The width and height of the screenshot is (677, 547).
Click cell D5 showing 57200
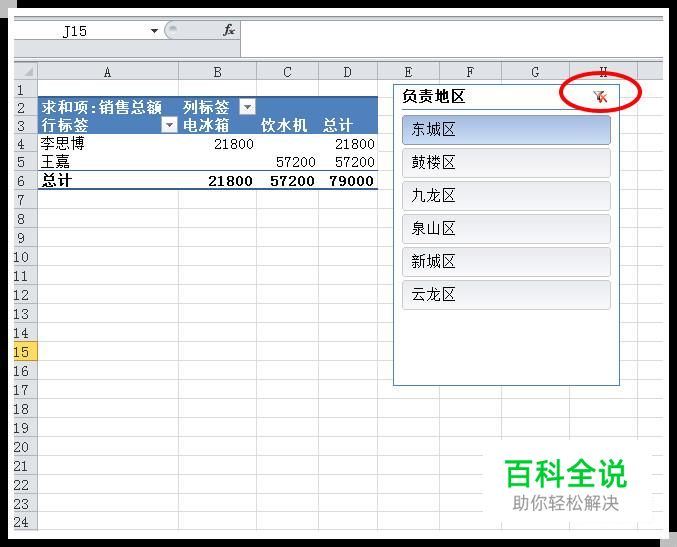348,161
